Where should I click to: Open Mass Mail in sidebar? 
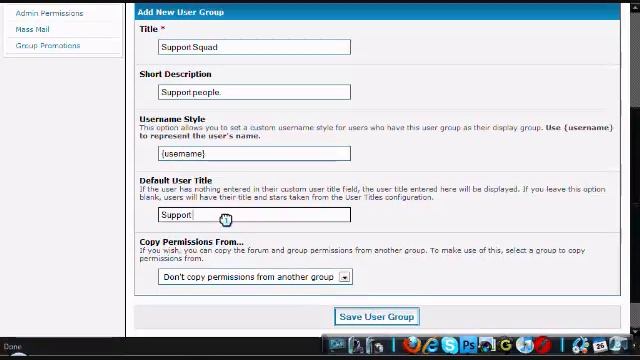point(32,29)
